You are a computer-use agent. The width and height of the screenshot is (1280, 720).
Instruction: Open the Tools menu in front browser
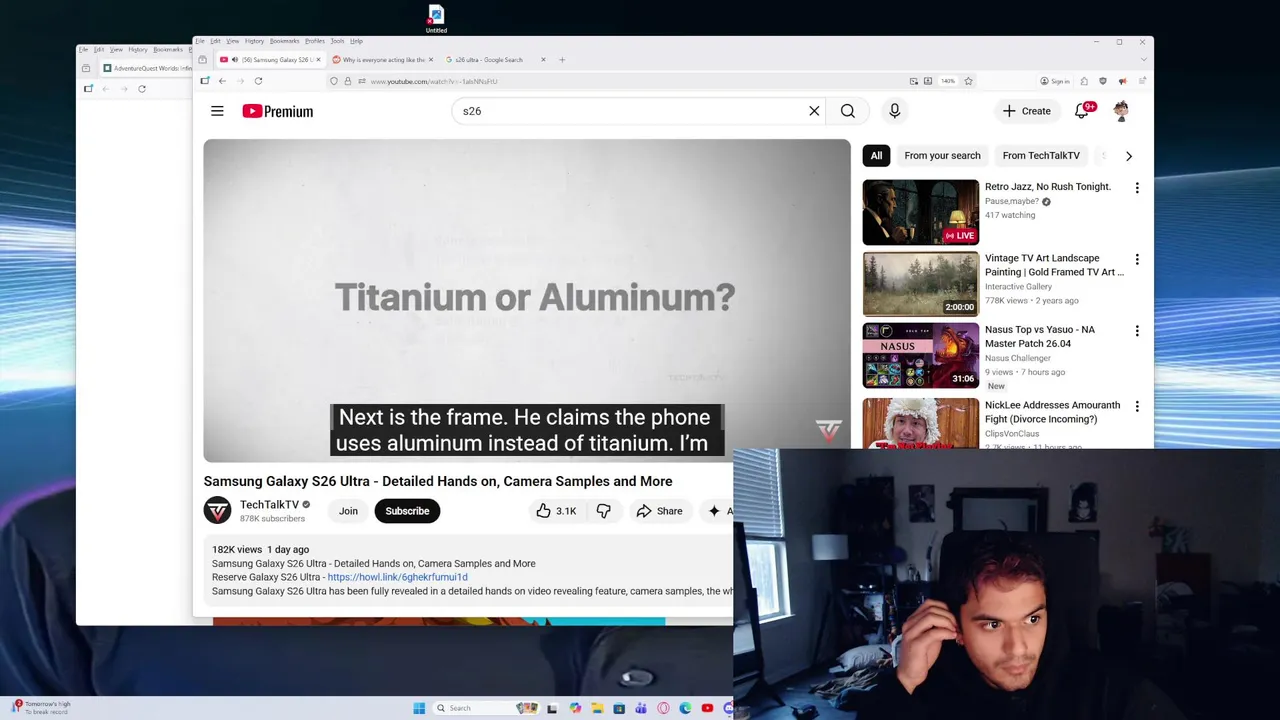(x=337, y=41)
